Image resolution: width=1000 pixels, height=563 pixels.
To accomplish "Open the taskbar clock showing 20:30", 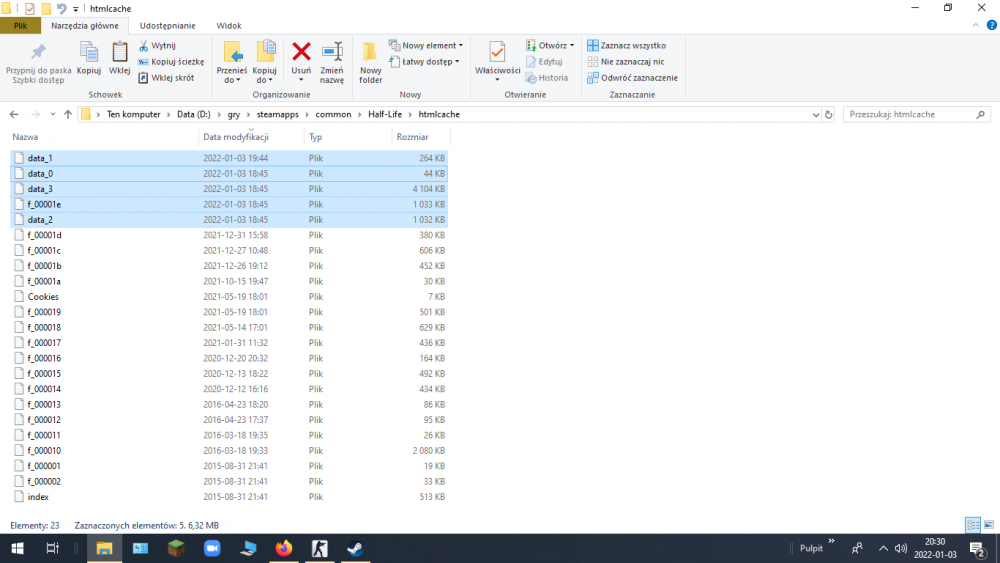I will coord(935,548).
